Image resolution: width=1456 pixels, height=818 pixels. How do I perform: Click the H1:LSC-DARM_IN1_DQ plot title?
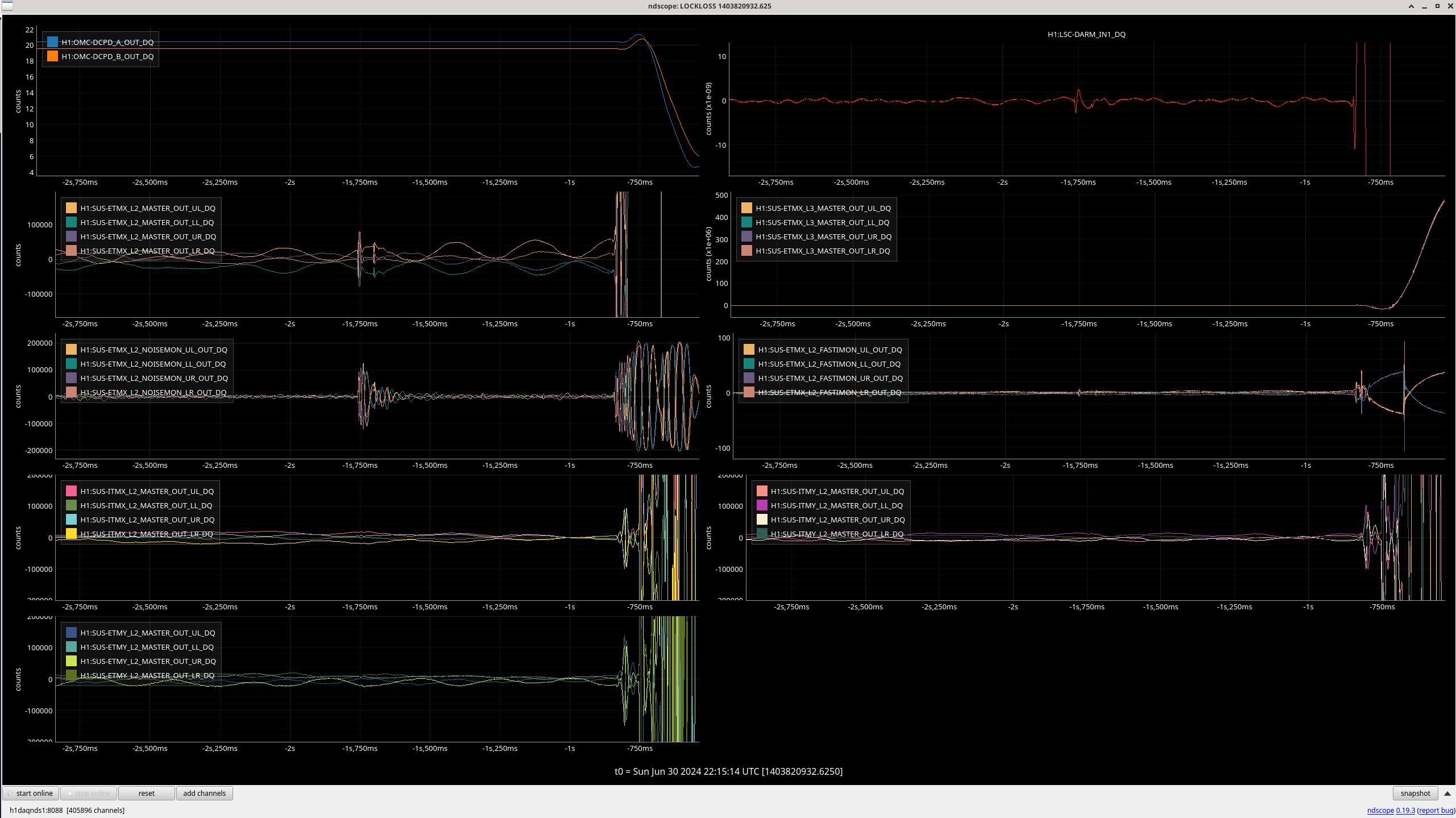click(1086, 34)
